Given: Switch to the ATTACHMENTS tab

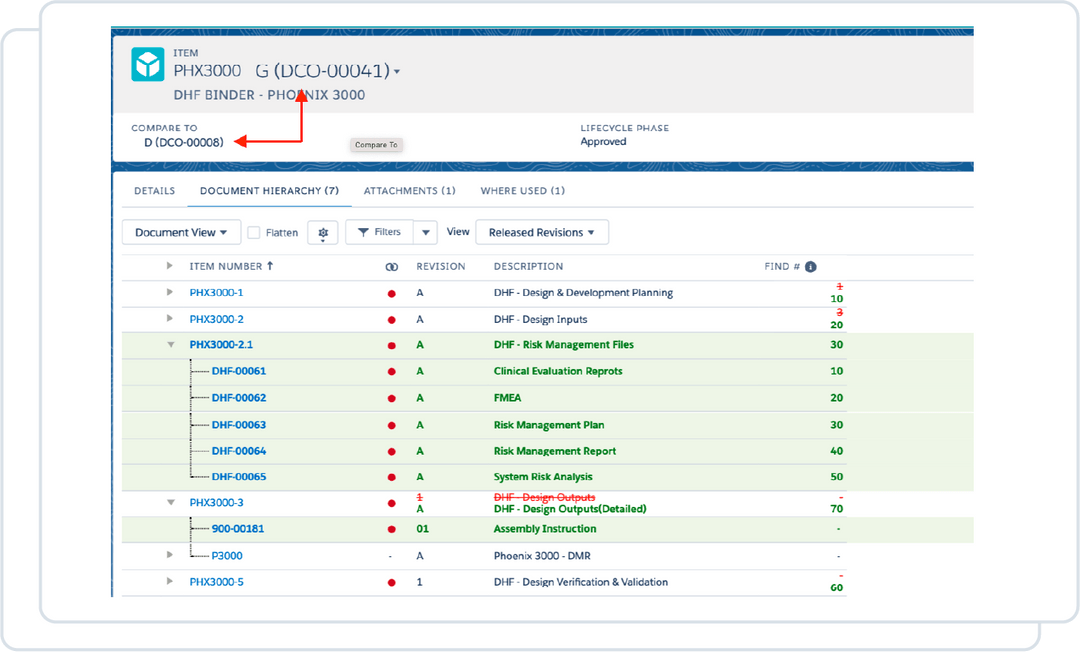Looking at the screenshot, I should click(409, 190).
